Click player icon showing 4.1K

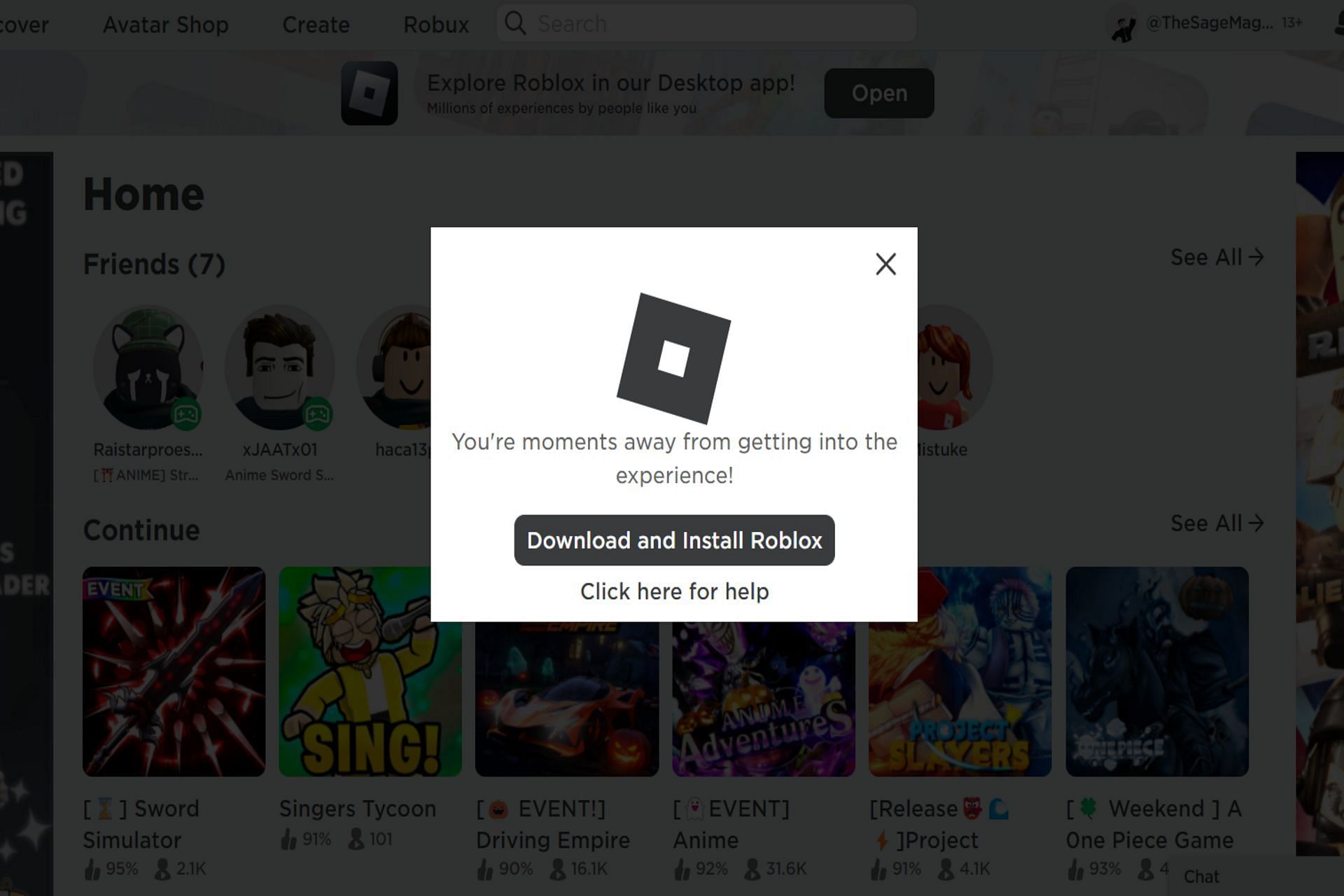(946, 869)
